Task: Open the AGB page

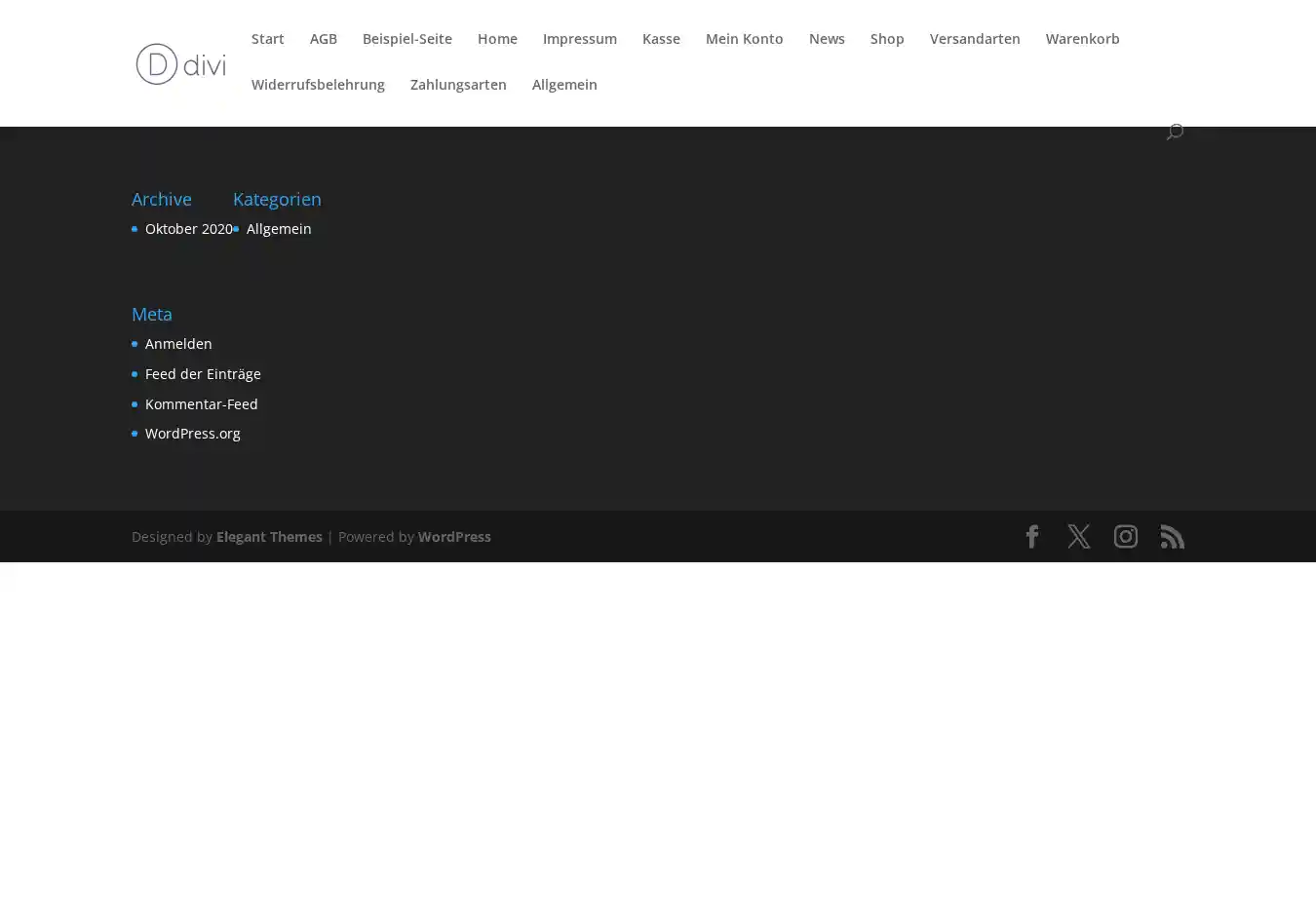Action: pyautogui.click(x=323, y=39)
